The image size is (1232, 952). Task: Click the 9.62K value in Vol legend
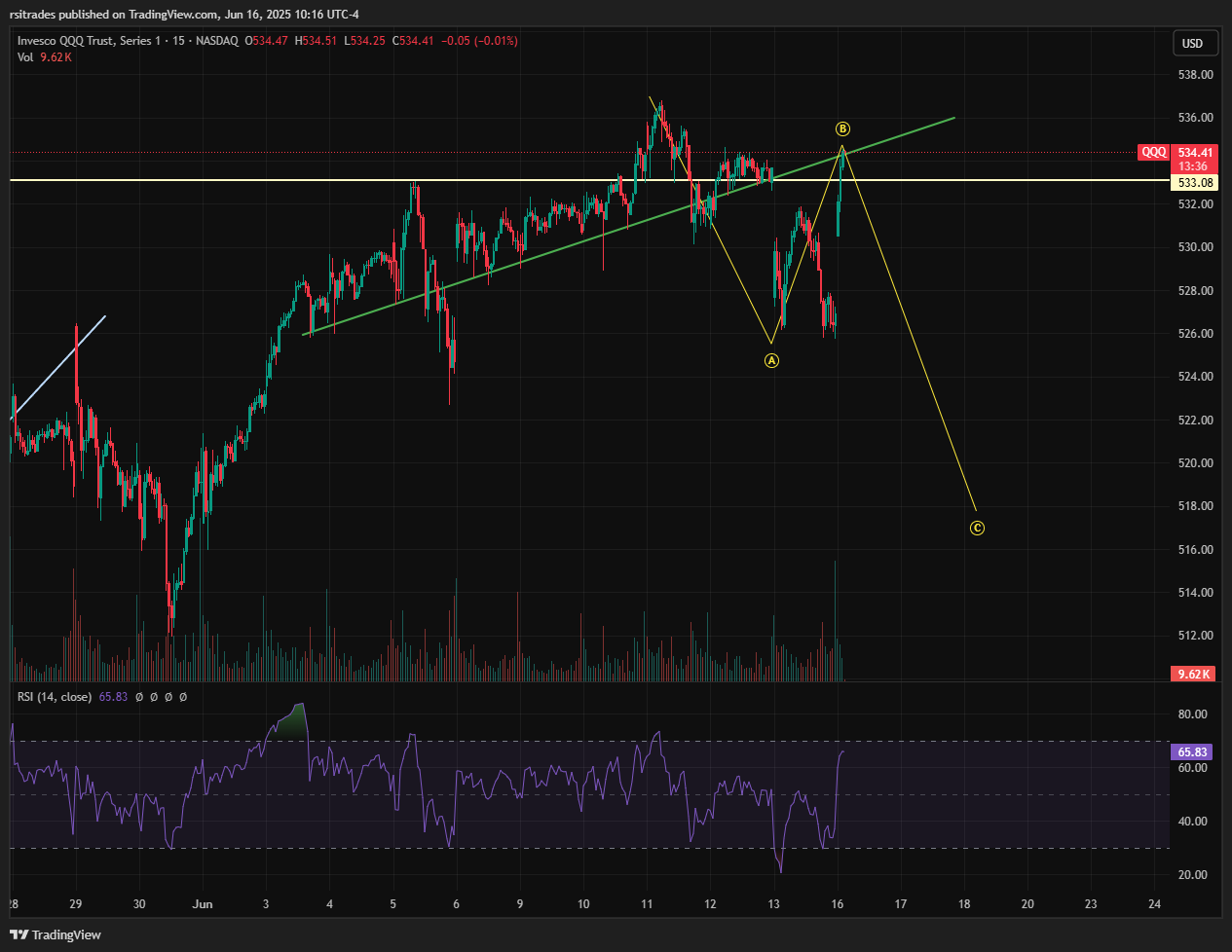[x=56, y=57]
